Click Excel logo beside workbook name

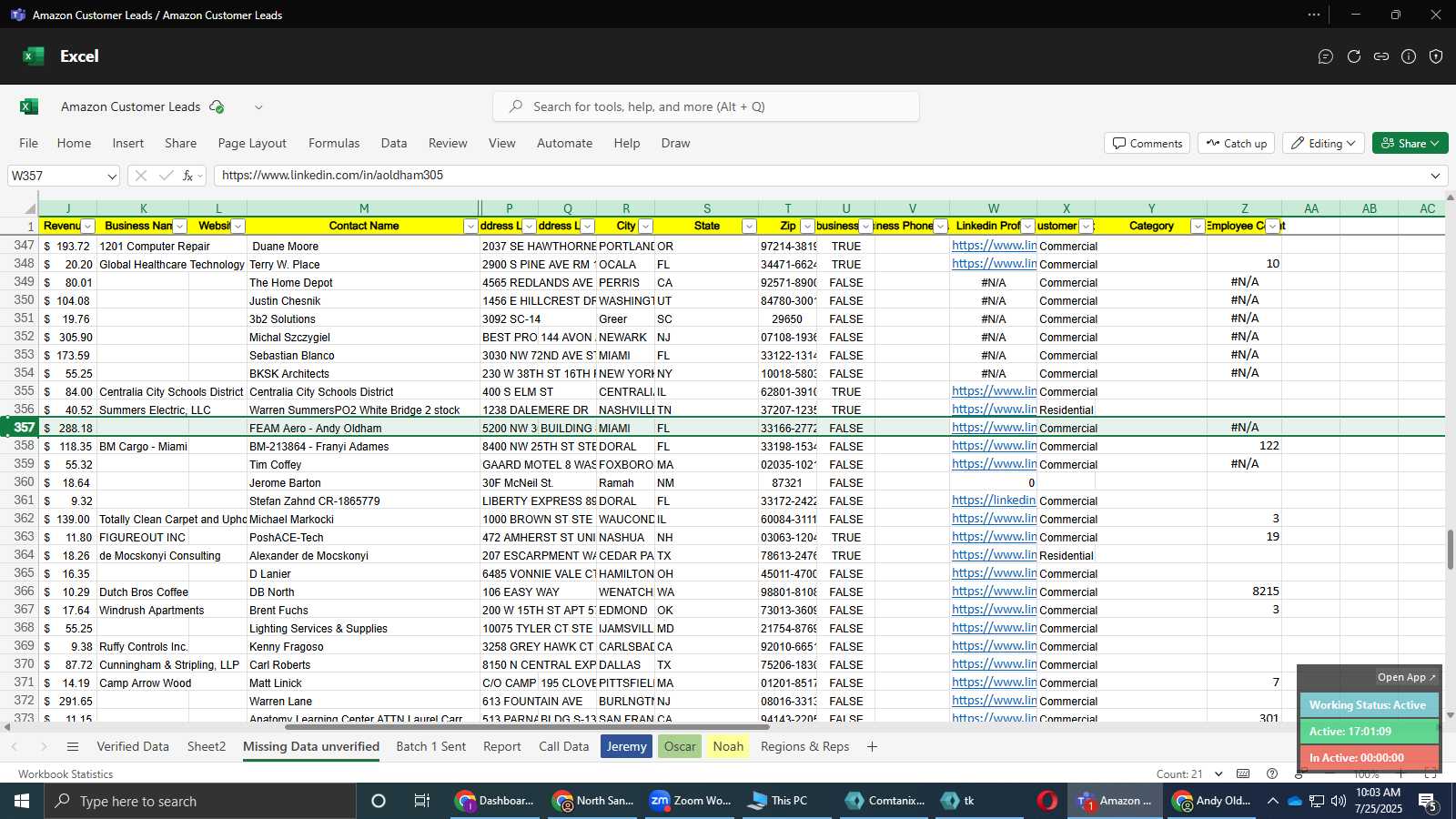click(x=29, y=106)
